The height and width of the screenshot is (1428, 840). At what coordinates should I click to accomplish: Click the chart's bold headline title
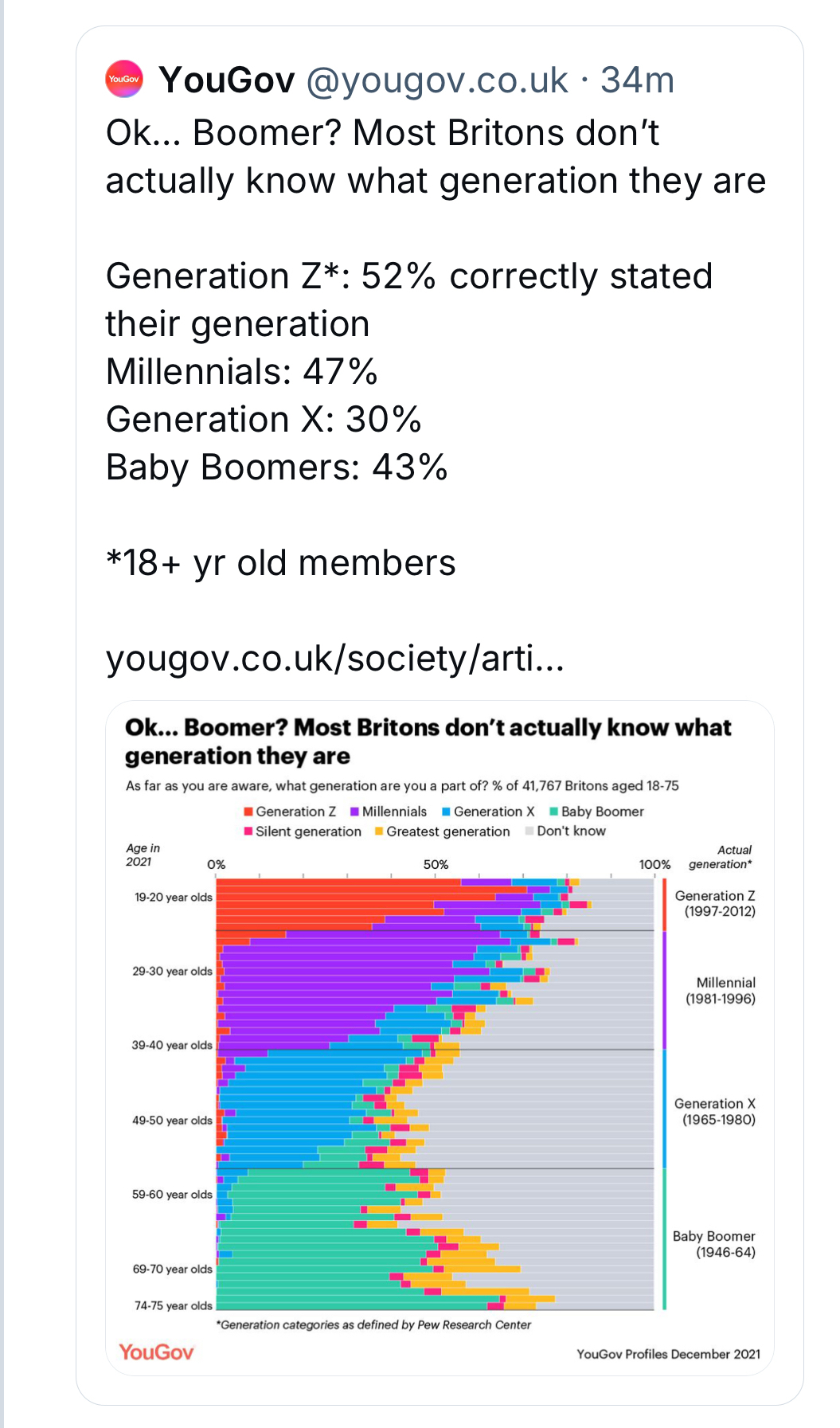428,741
